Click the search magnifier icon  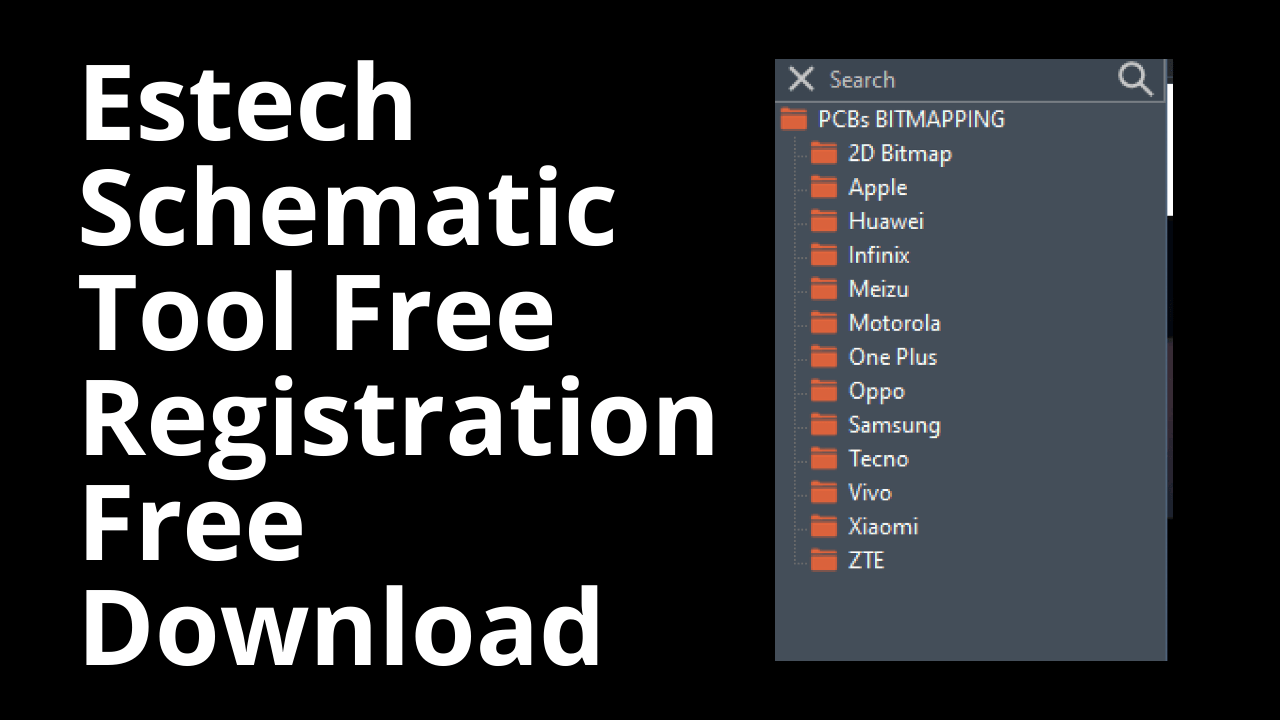coord(1135,79)
